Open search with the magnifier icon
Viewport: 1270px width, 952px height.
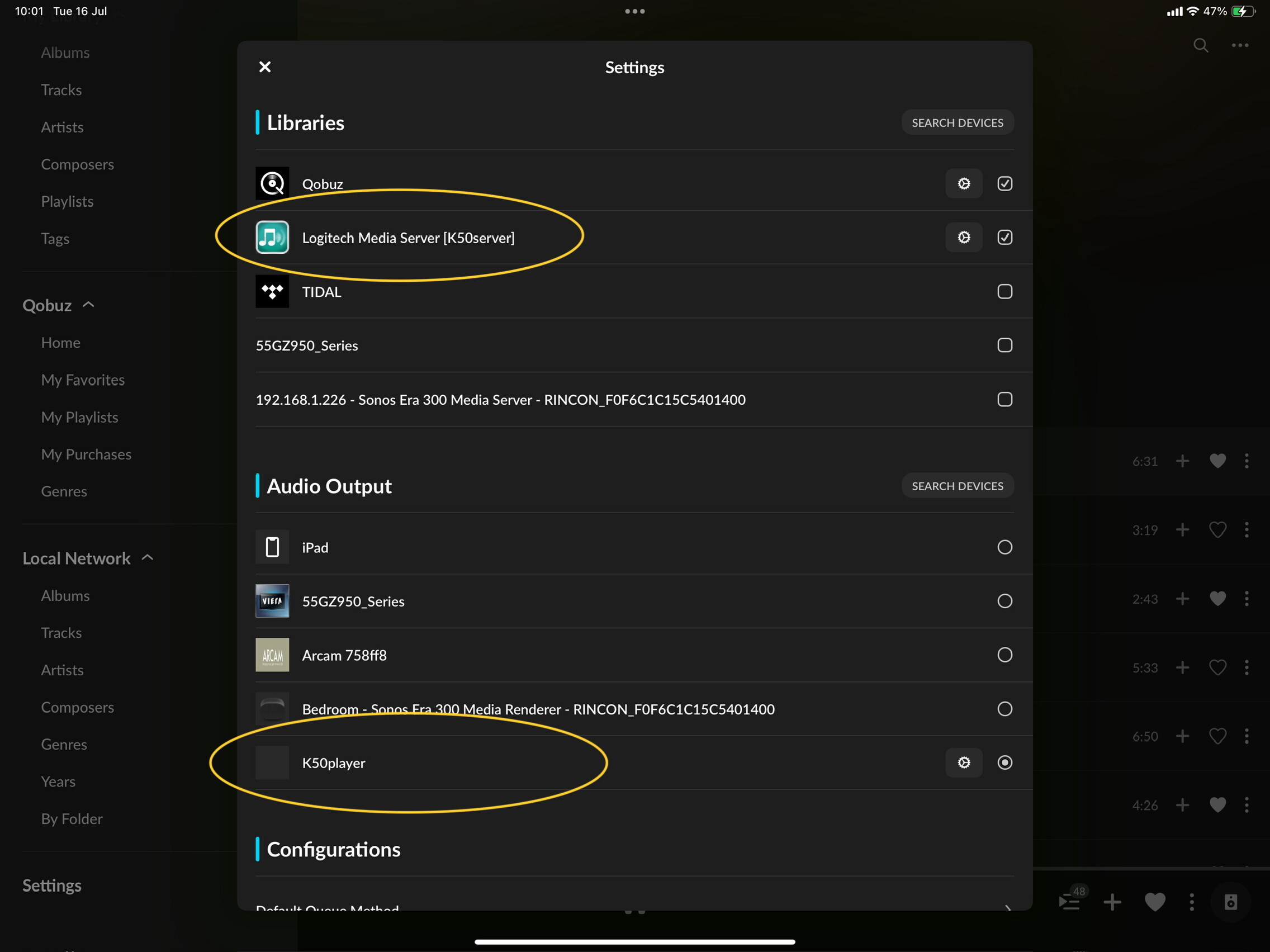(x=1201, y=45)
